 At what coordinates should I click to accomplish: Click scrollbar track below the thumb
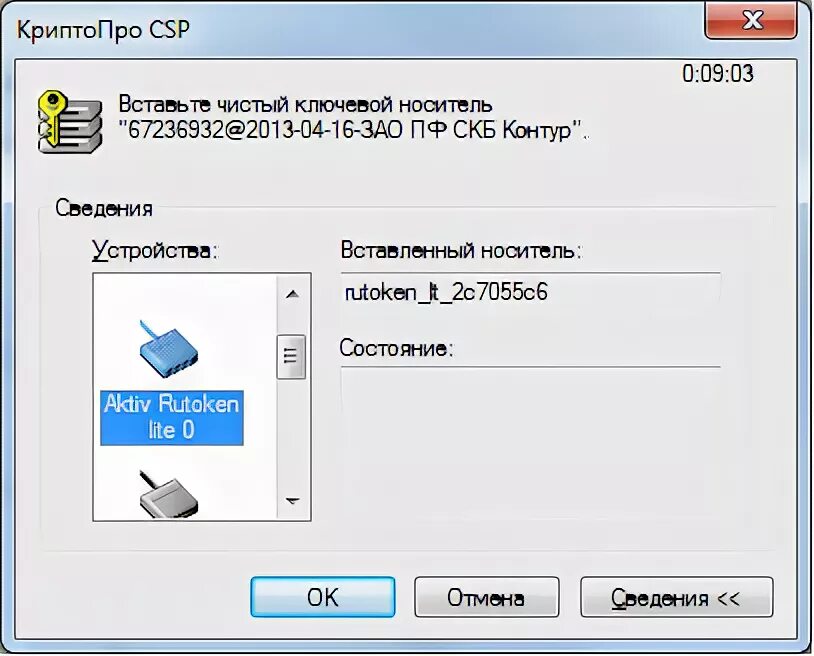coord(292,432)
